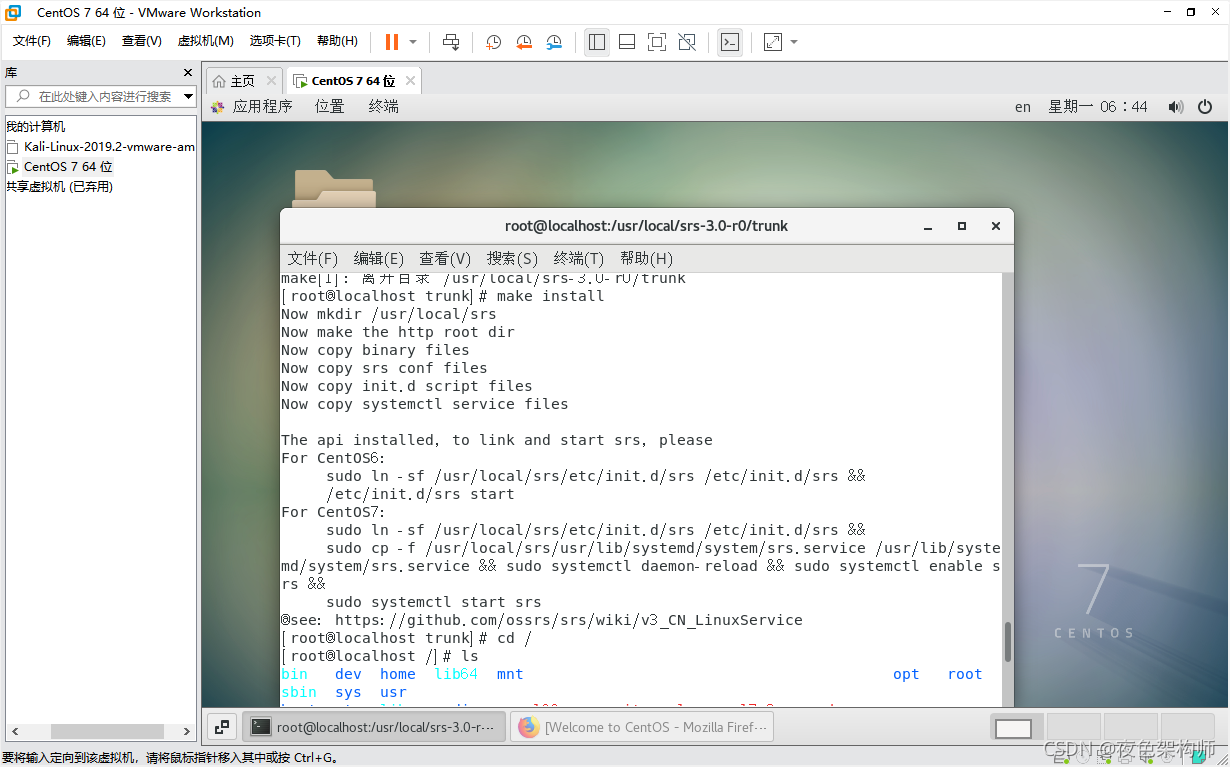Open terminal 帮助(H) menu
This screenshot has width=1230, height=767.
coord(646,258)
